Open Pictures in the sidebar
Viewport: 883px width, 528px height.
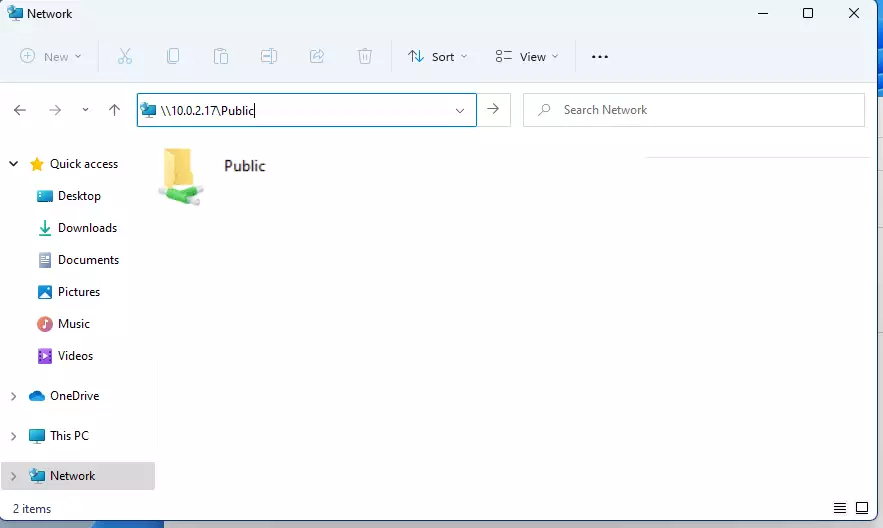point(79,292)
